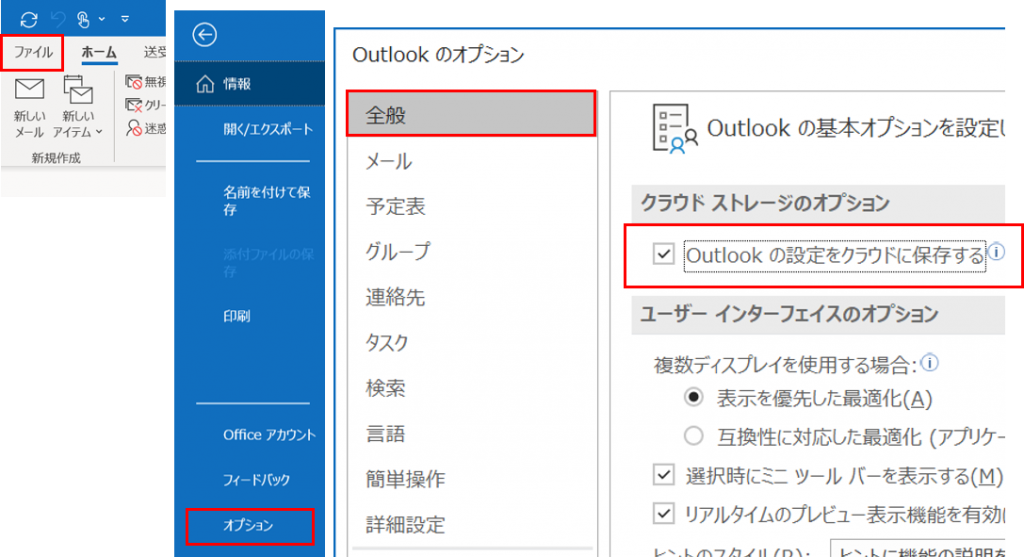The width and height of the screenshot is (1024, 557).
Task: Select 互換性に対応した最適化 radio button
Action: (694, 436)
